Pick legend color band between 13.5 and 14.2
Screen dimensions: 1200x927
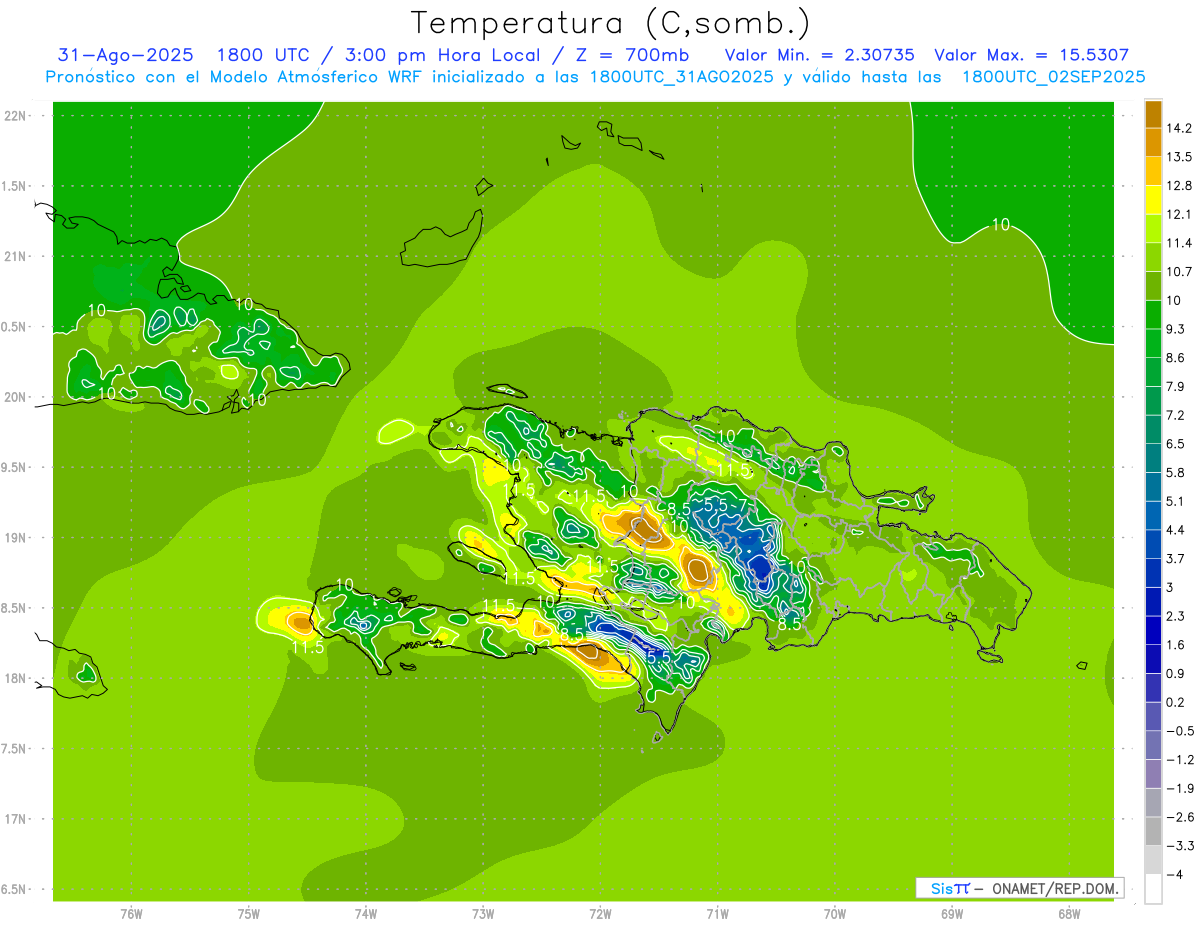(x=1153, y=142)
